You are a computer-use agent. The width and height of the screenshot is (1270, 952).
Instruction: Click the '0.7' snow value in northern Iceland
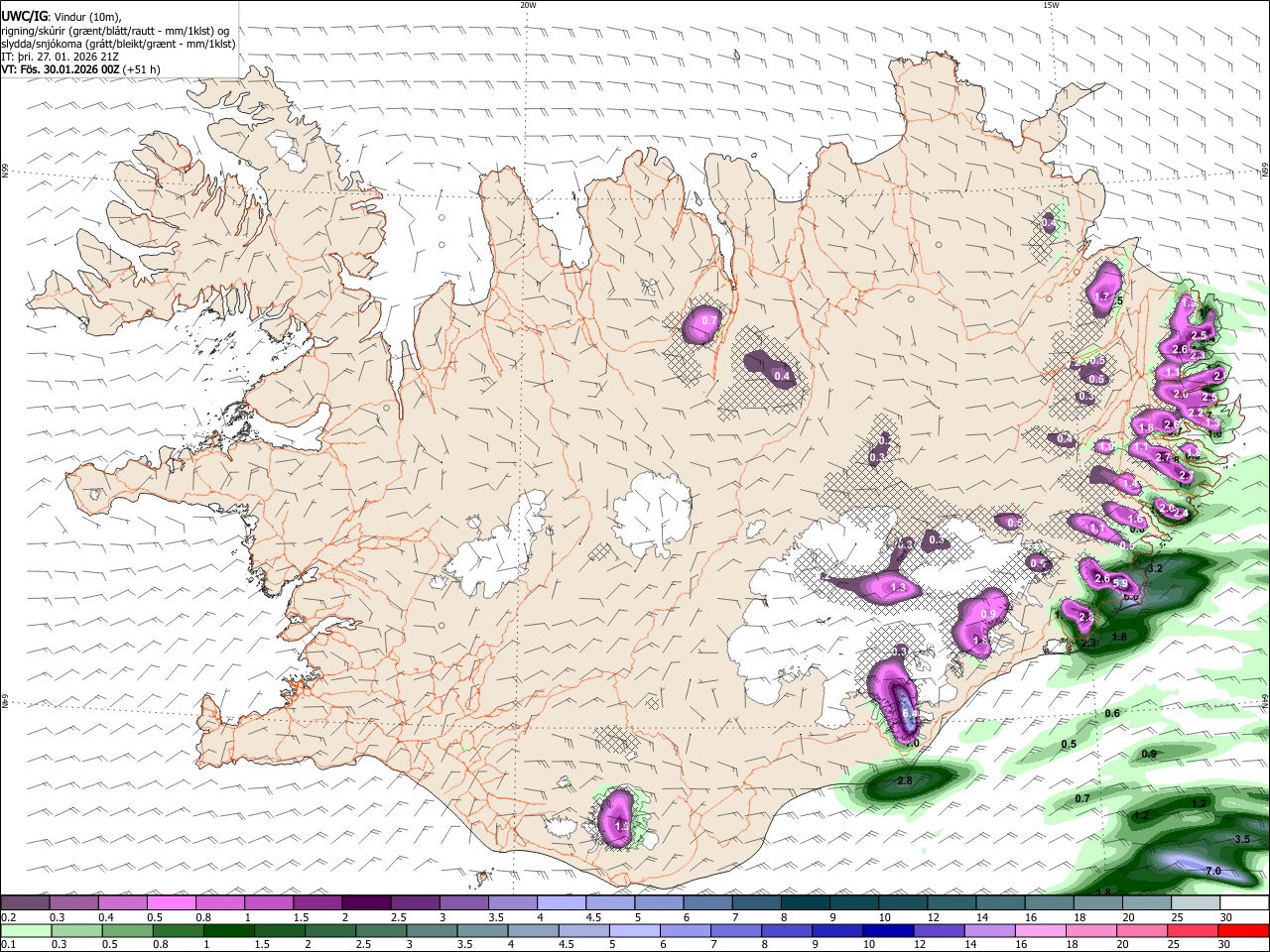pos(709,320)
